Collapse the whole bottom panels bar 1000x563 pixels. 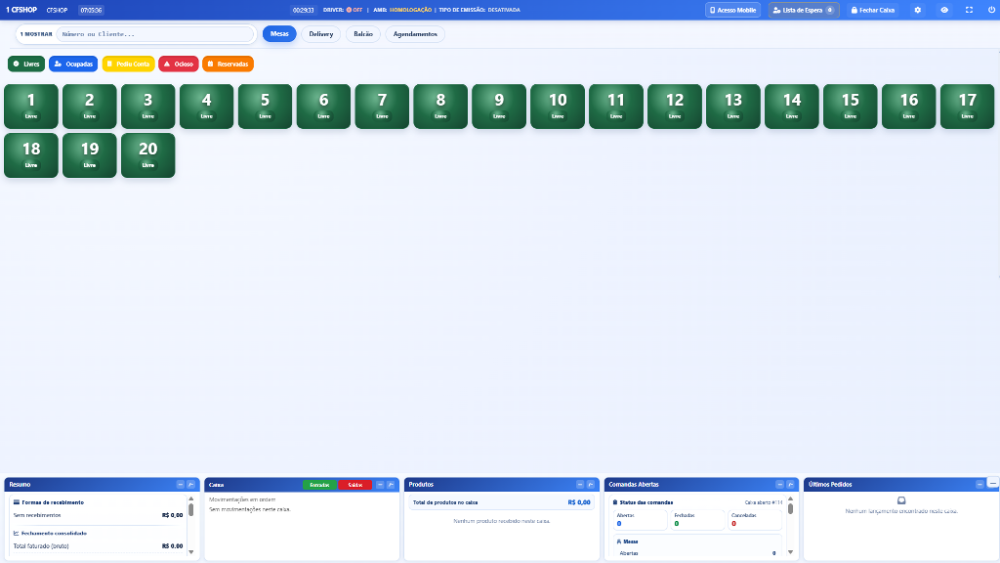[x=993, y=483]
